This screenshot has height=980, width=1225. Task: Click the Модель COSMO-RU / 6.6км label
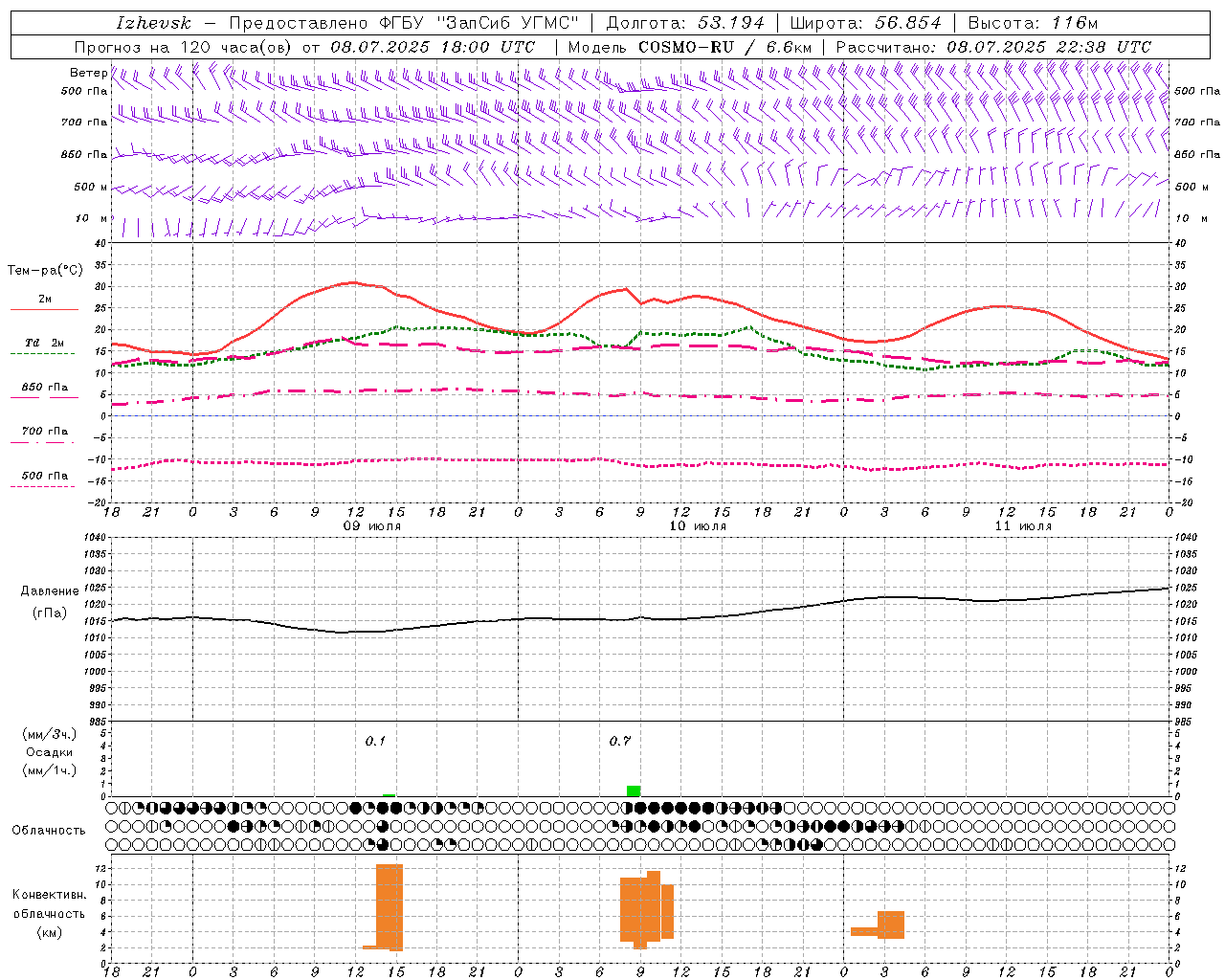[x=689, y=47]
